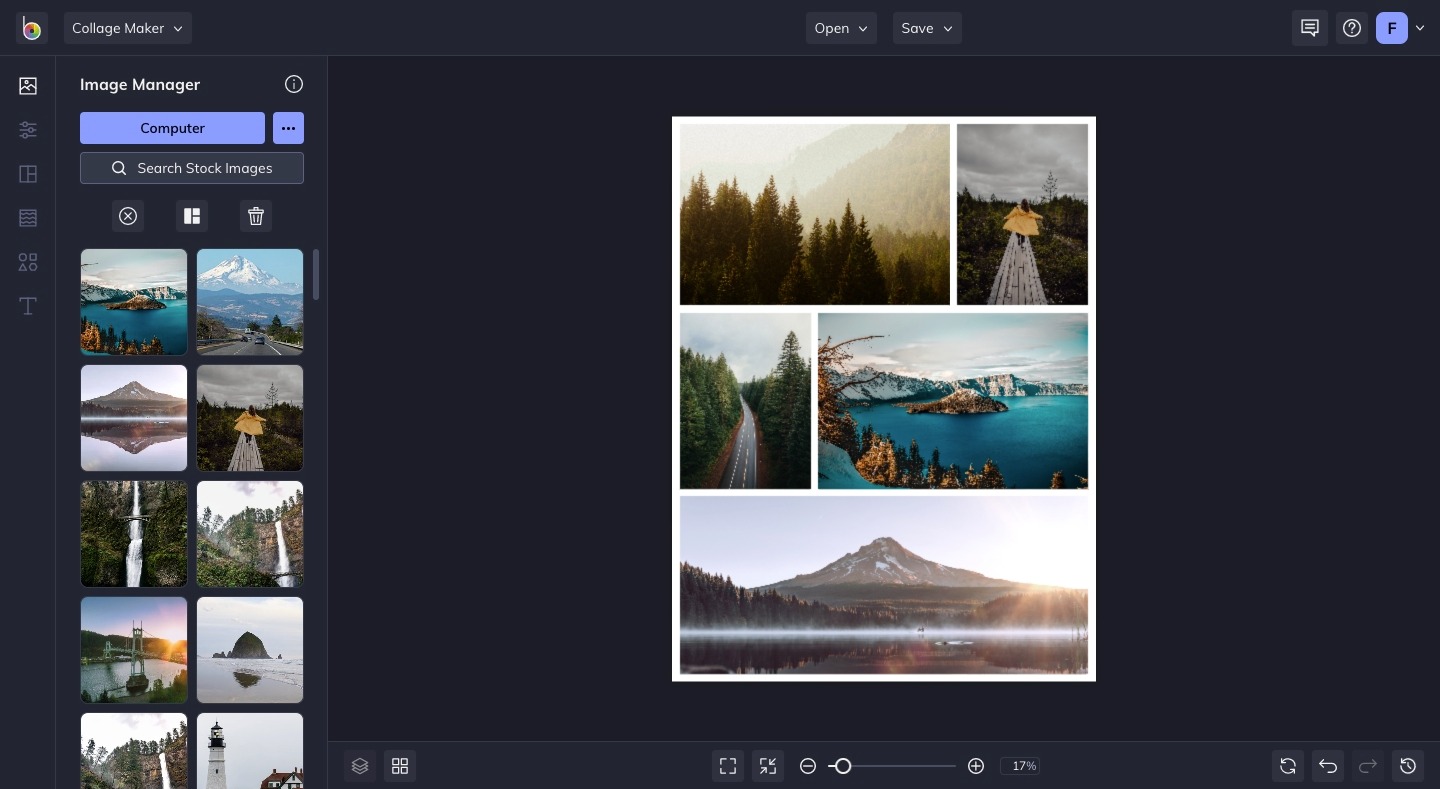Click the zoom slider handle
The width and height of the screenshot is (1440, 789).
843,766
